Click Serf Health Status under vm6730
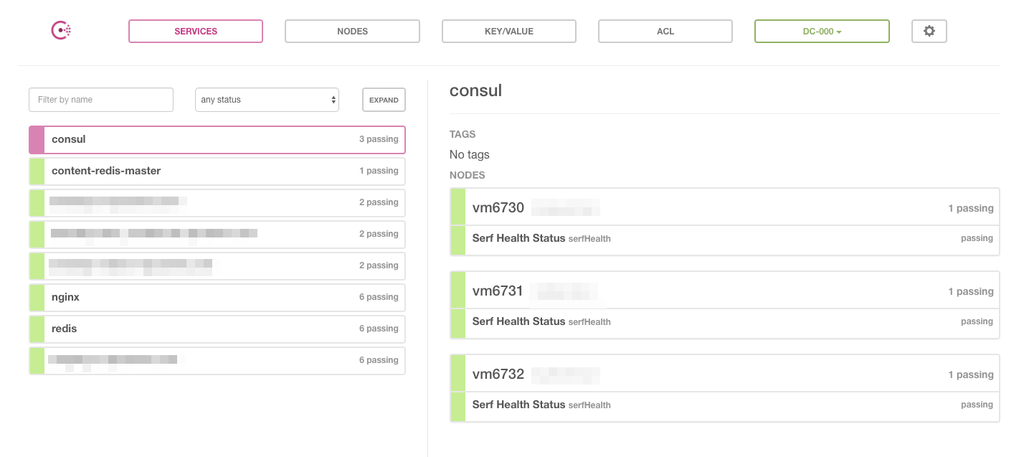 point(519,238)
